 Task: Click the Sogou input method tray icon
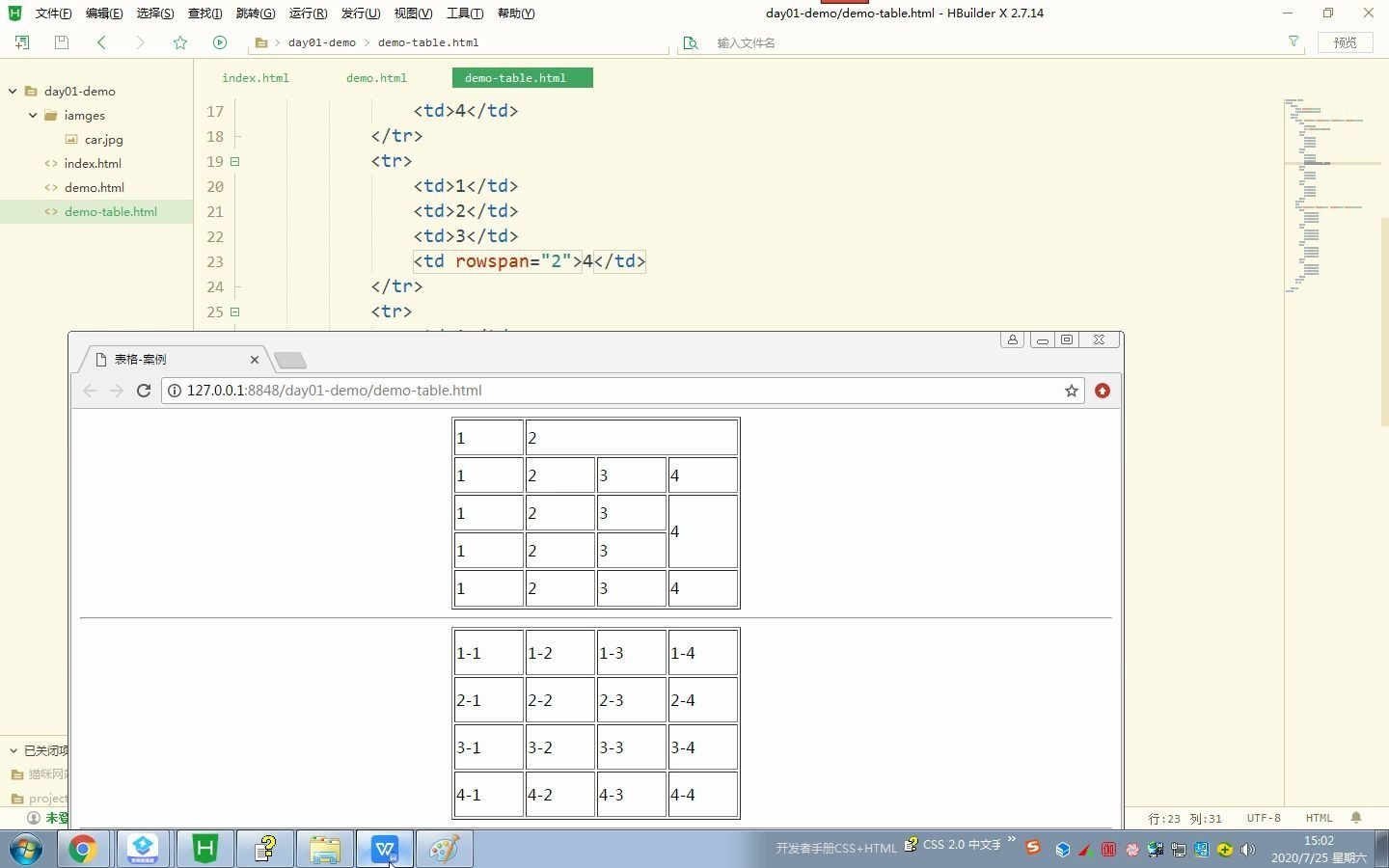point(1033,848)
